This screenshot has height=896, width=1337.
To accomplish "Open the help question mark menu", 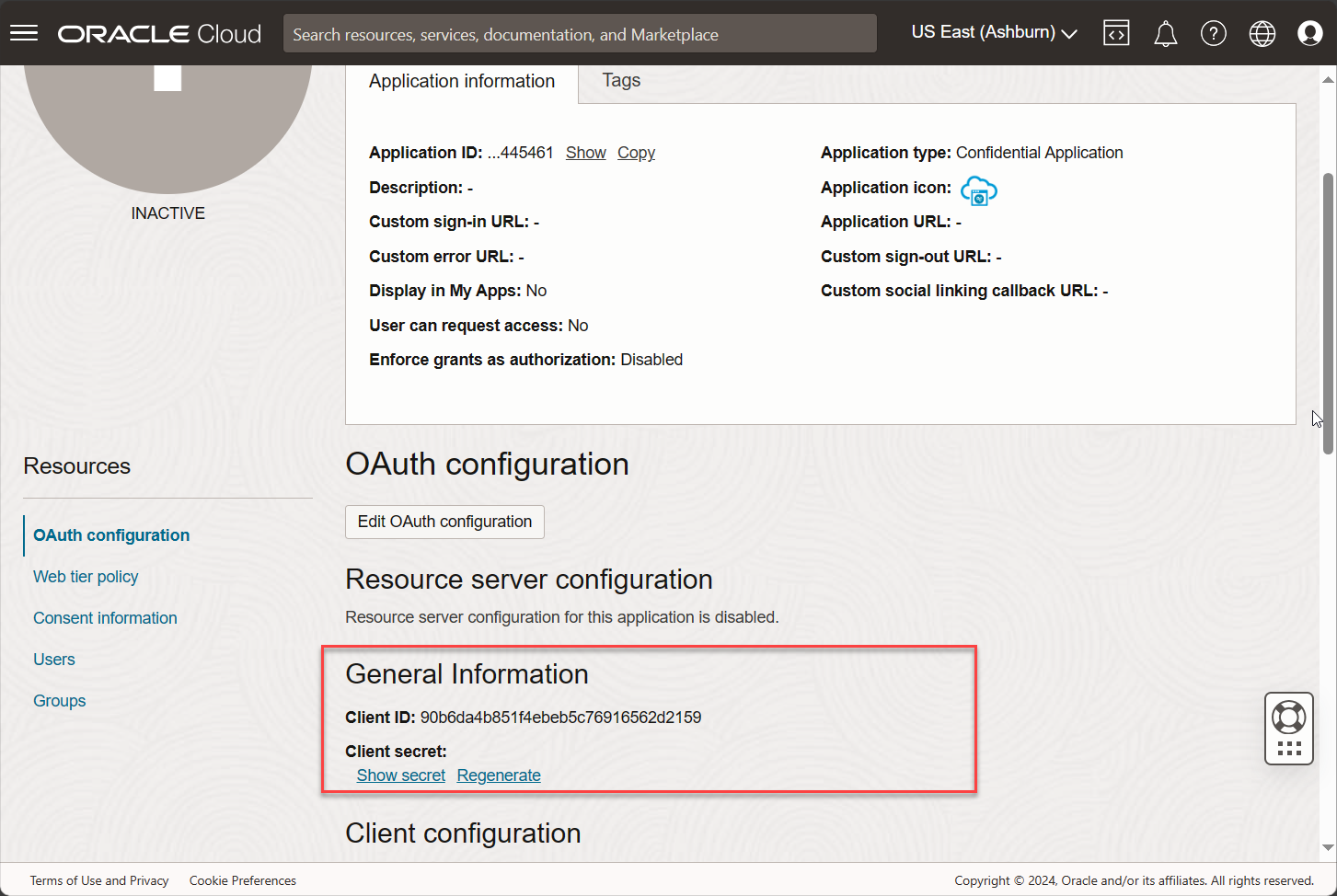I will tap(1213, 34).
